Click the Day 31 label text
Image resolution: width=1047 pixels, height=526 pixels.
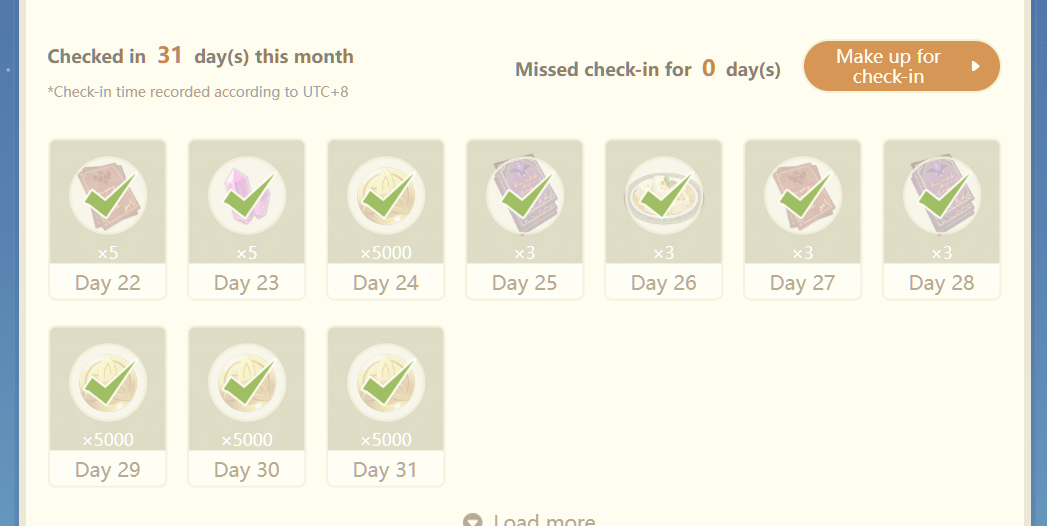tap(386, 470)
